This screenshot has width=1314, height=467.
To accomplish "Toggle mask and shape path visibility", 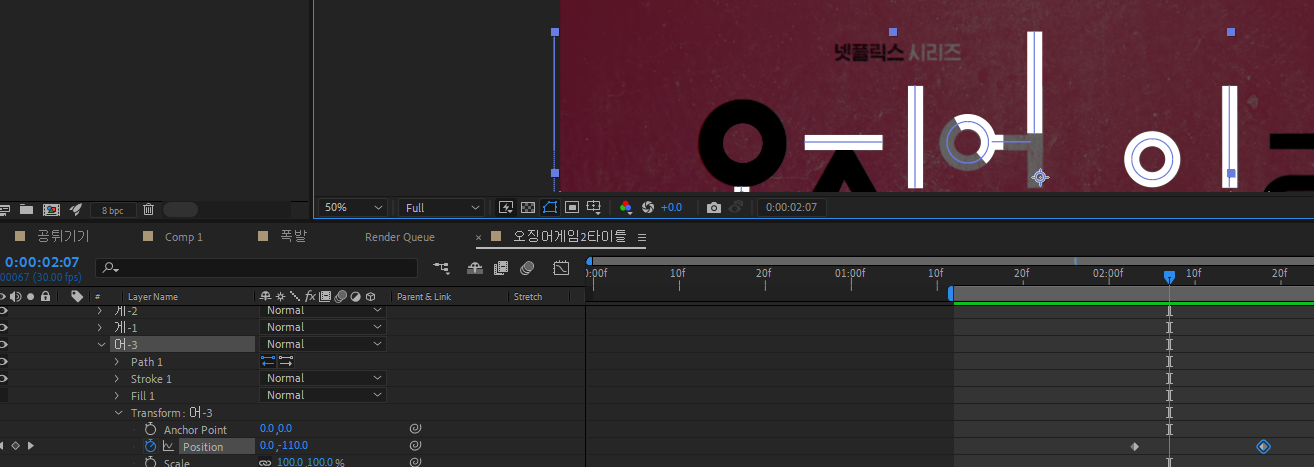I will tap(550, 207).
